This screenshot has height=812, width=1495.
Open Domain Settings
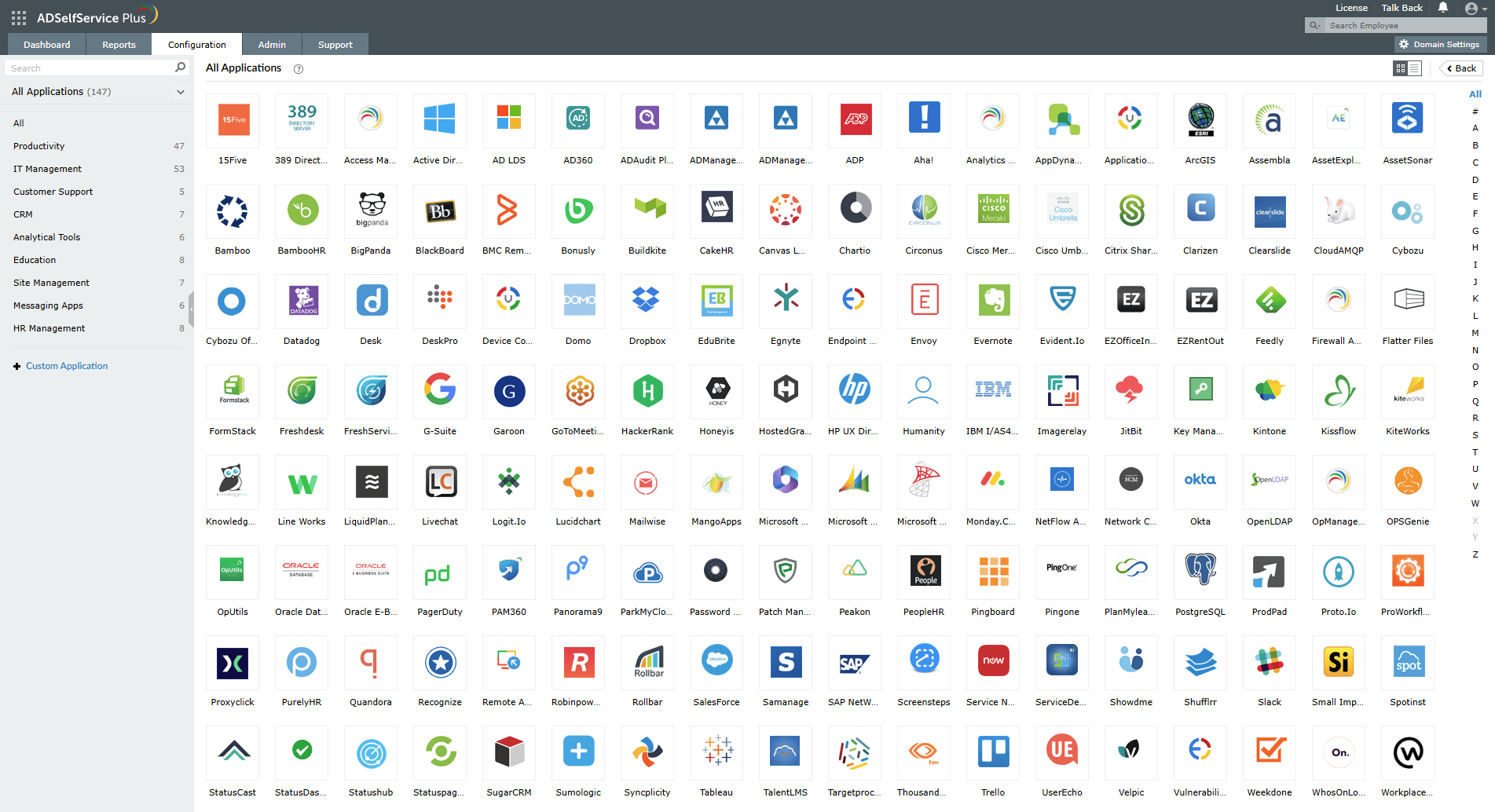click(1442, 44)
